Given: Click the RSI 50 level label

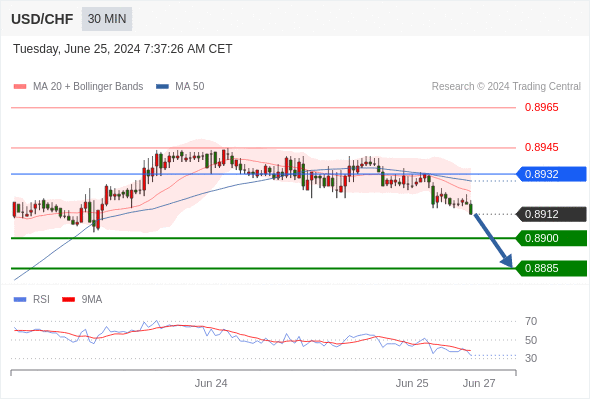Looking at the screenshot, I should (x=531, y=340).
